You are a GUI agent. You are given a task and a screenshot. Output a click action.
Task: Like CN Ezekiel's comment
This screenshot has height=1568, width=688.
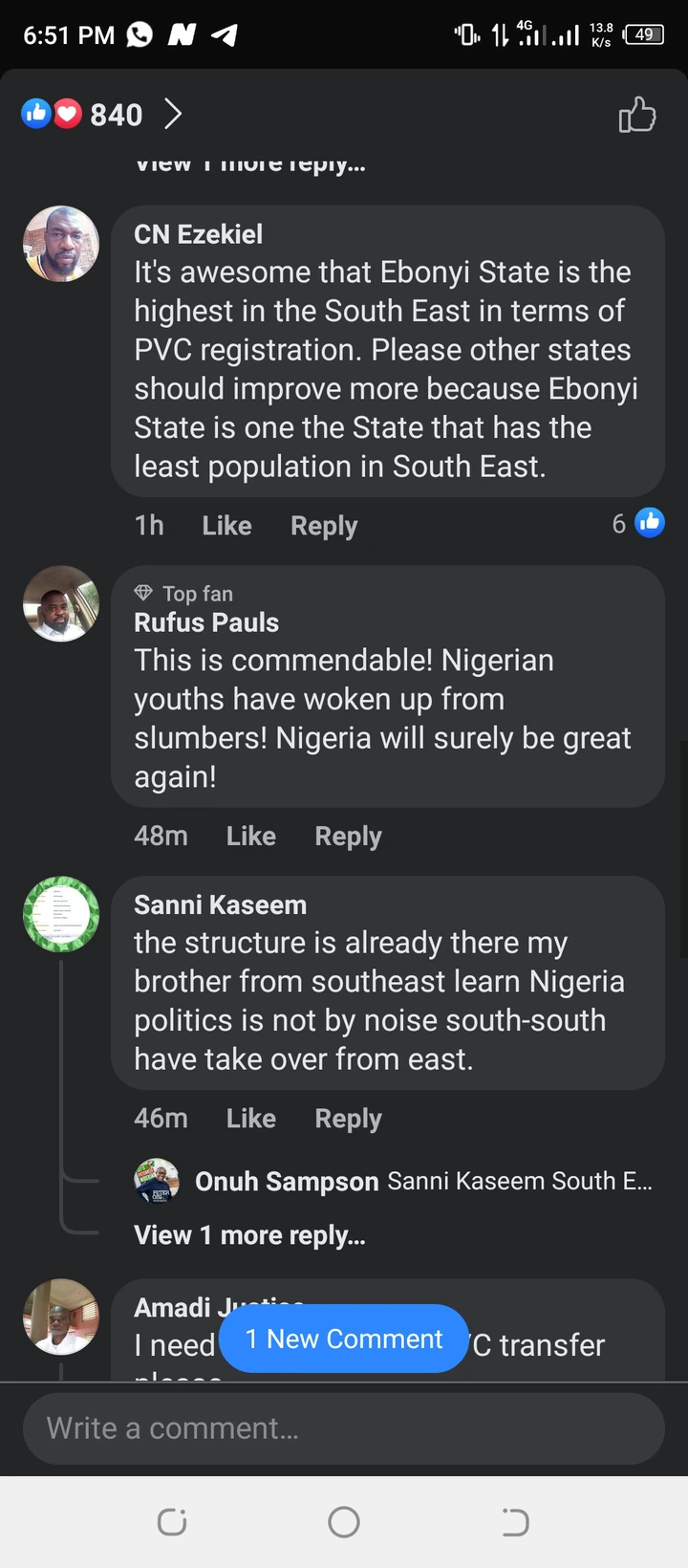tap(226, 526)
